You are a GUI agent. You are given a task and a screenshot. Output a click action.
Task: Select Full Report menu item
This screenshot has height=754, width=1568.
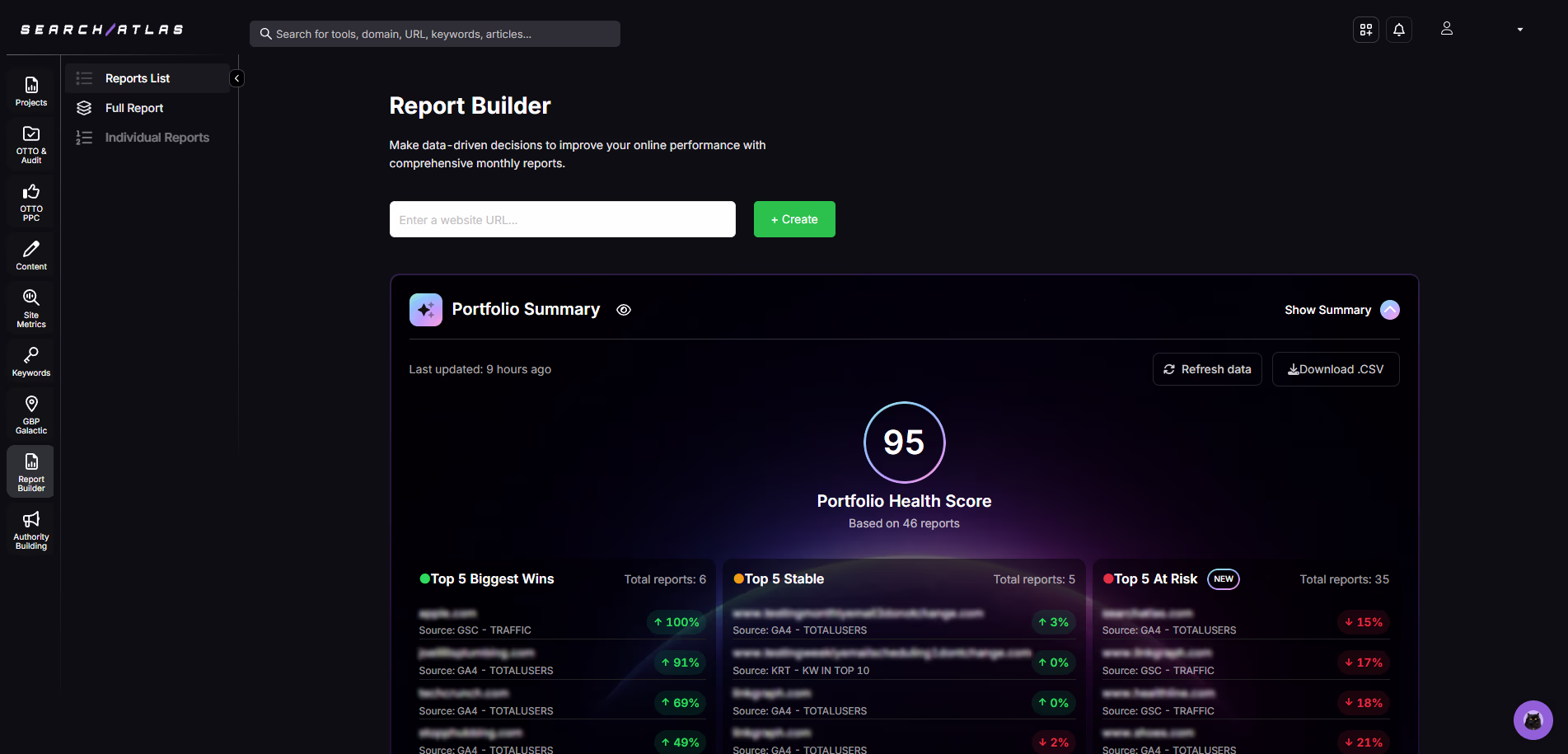tap(134, 108)
